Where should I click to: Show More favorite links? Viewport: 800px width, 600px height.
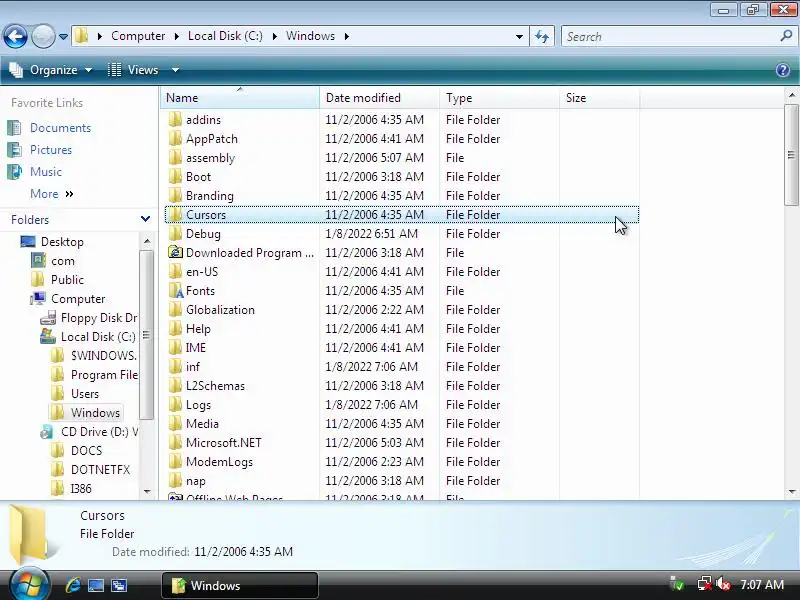click(52, 194)
